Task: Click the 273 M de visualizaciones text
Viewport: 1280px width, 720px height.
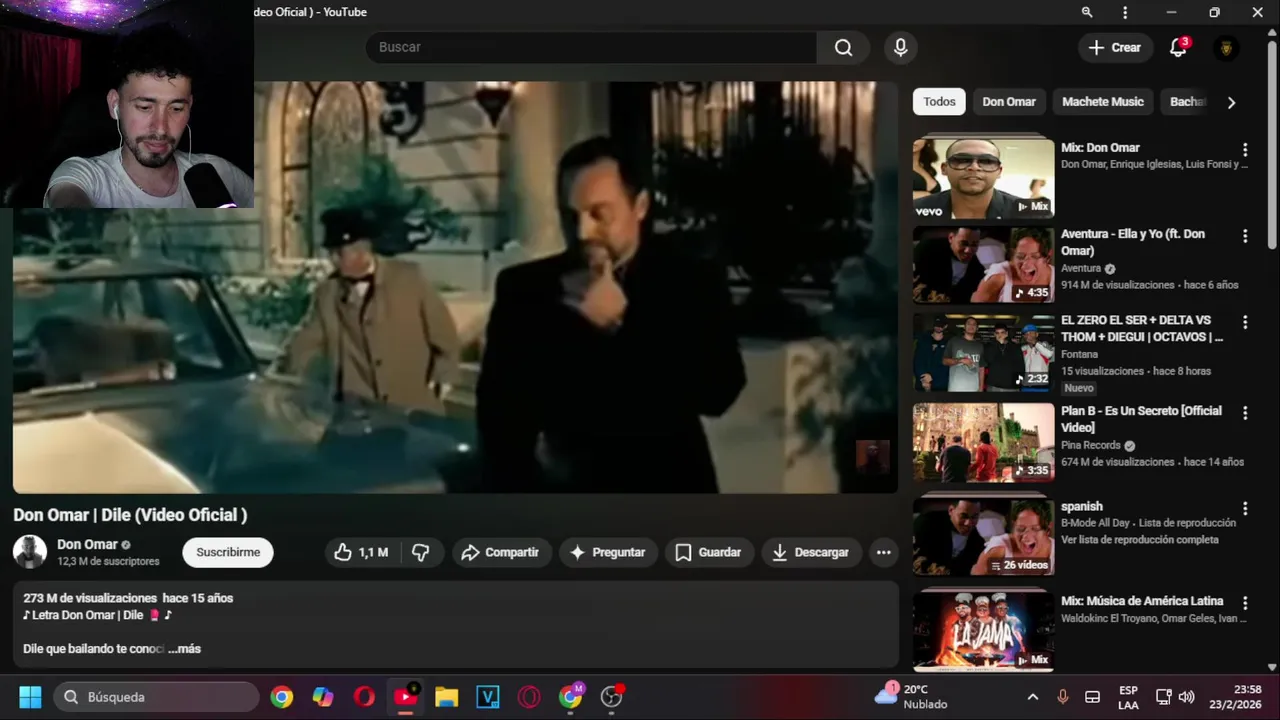Action: (x=90, y=598)
